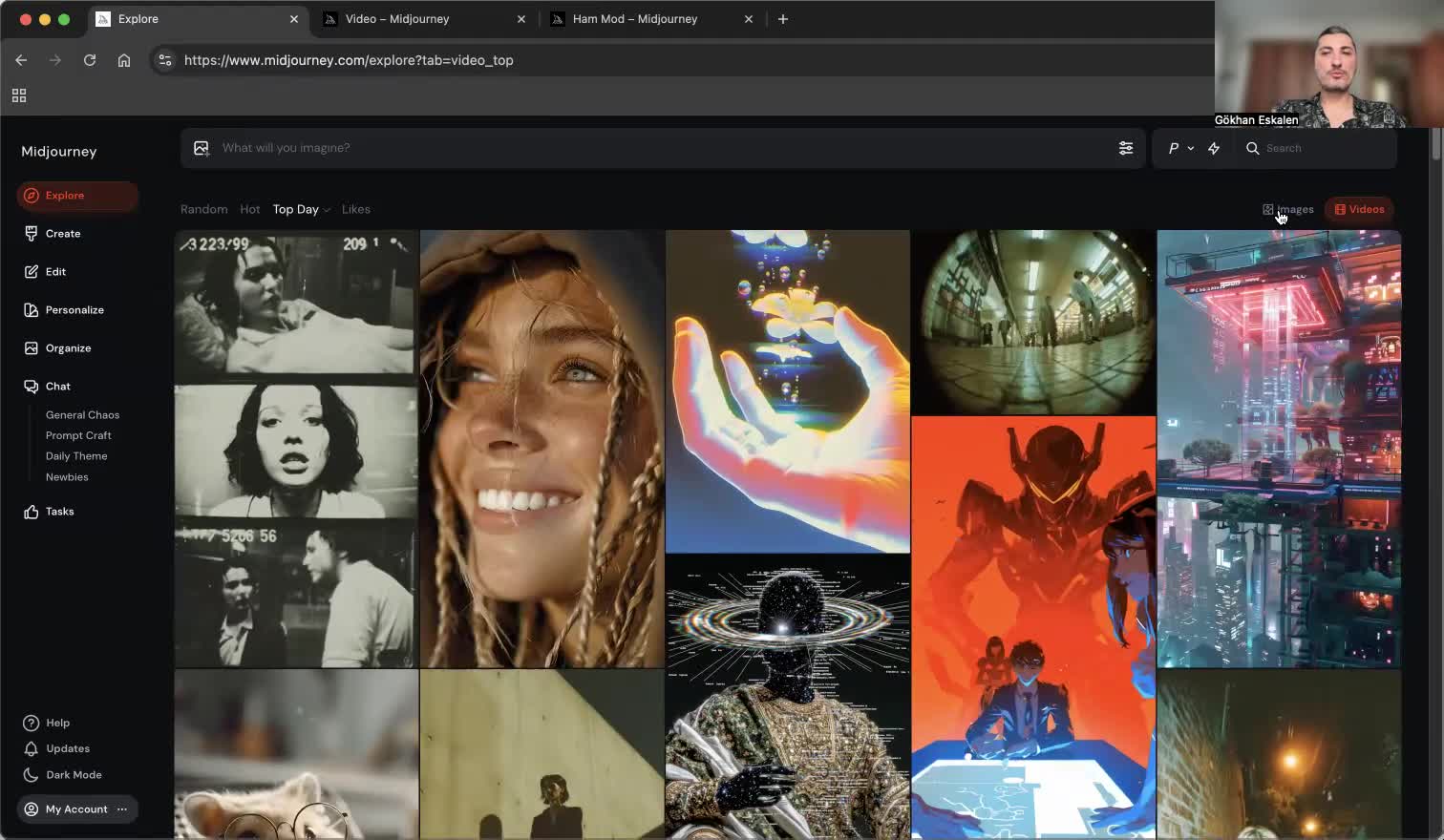Click the add image icon in prompt bar

pyautogui.click(x=202, y=148)
